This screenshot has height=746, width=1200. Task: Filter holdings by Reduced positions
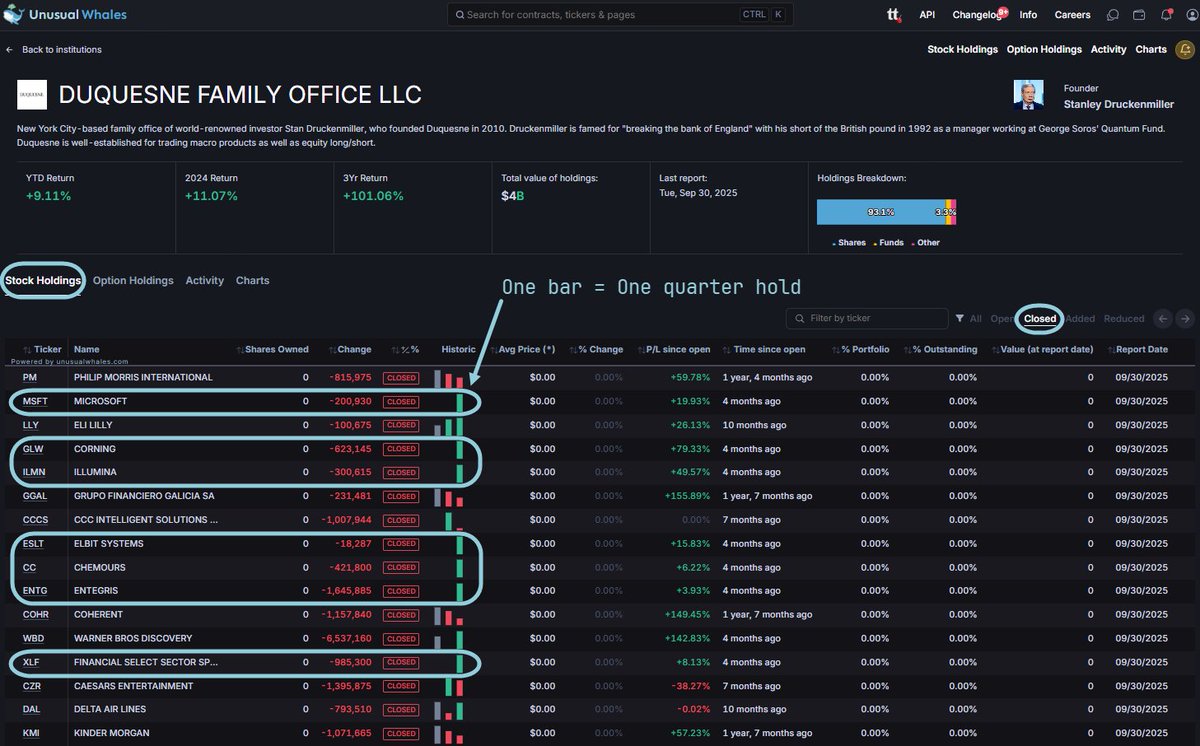(x=1124, y=319)
